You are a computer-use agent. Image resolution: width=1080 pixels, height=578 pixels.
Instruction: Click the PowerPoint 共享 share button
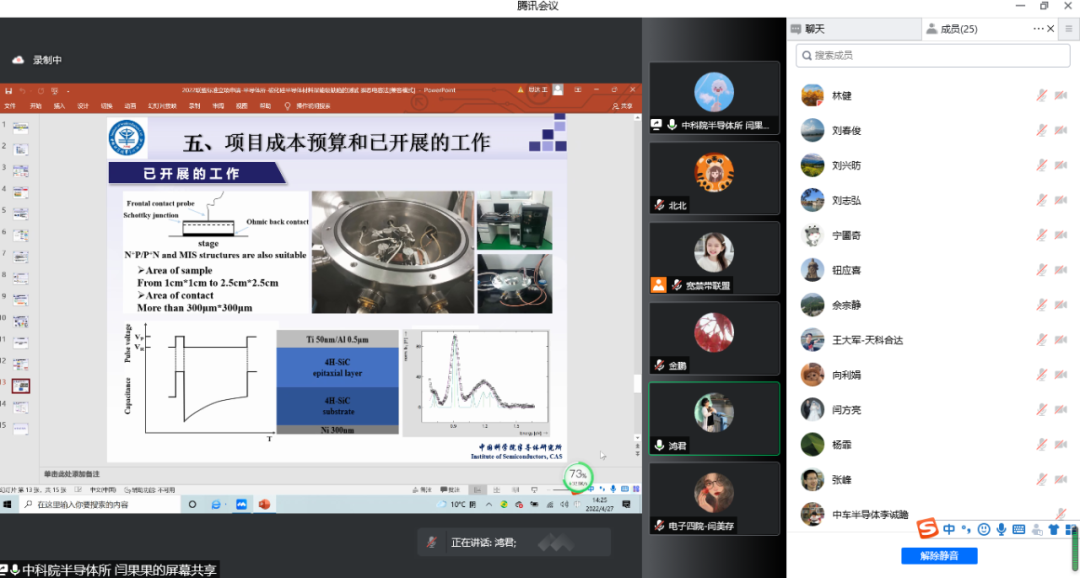click(622, 106)
